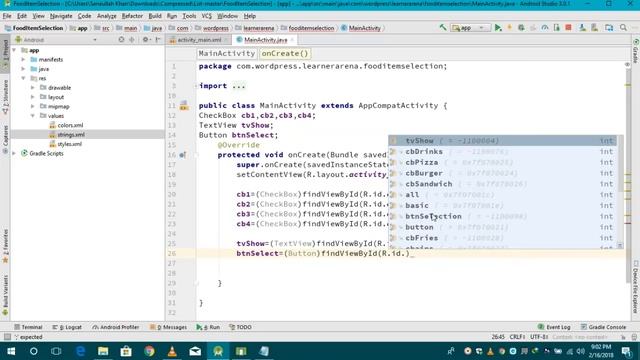Expand the mipmap folder
640x360 pixels.
point(33,107)
